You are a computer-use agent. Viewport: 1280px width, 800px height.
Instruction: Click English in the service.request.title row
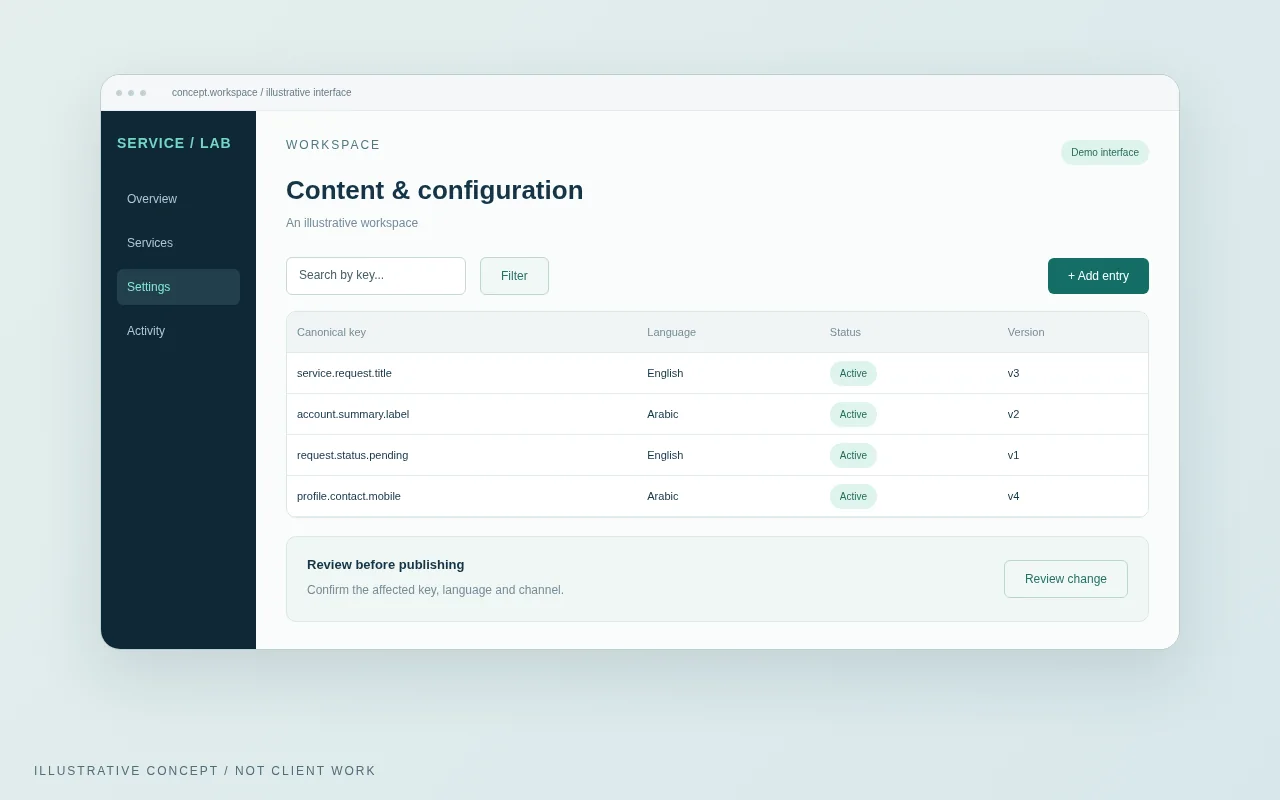(665, 373)
